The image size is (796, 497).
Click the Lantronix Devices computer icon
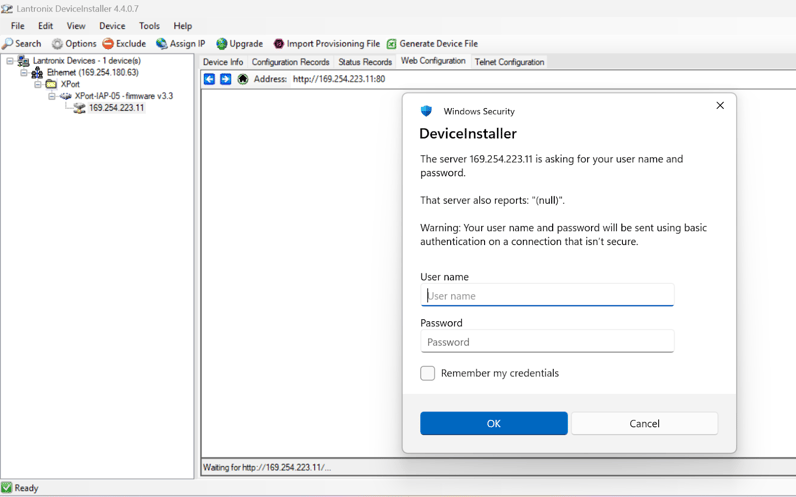[23, 61]
